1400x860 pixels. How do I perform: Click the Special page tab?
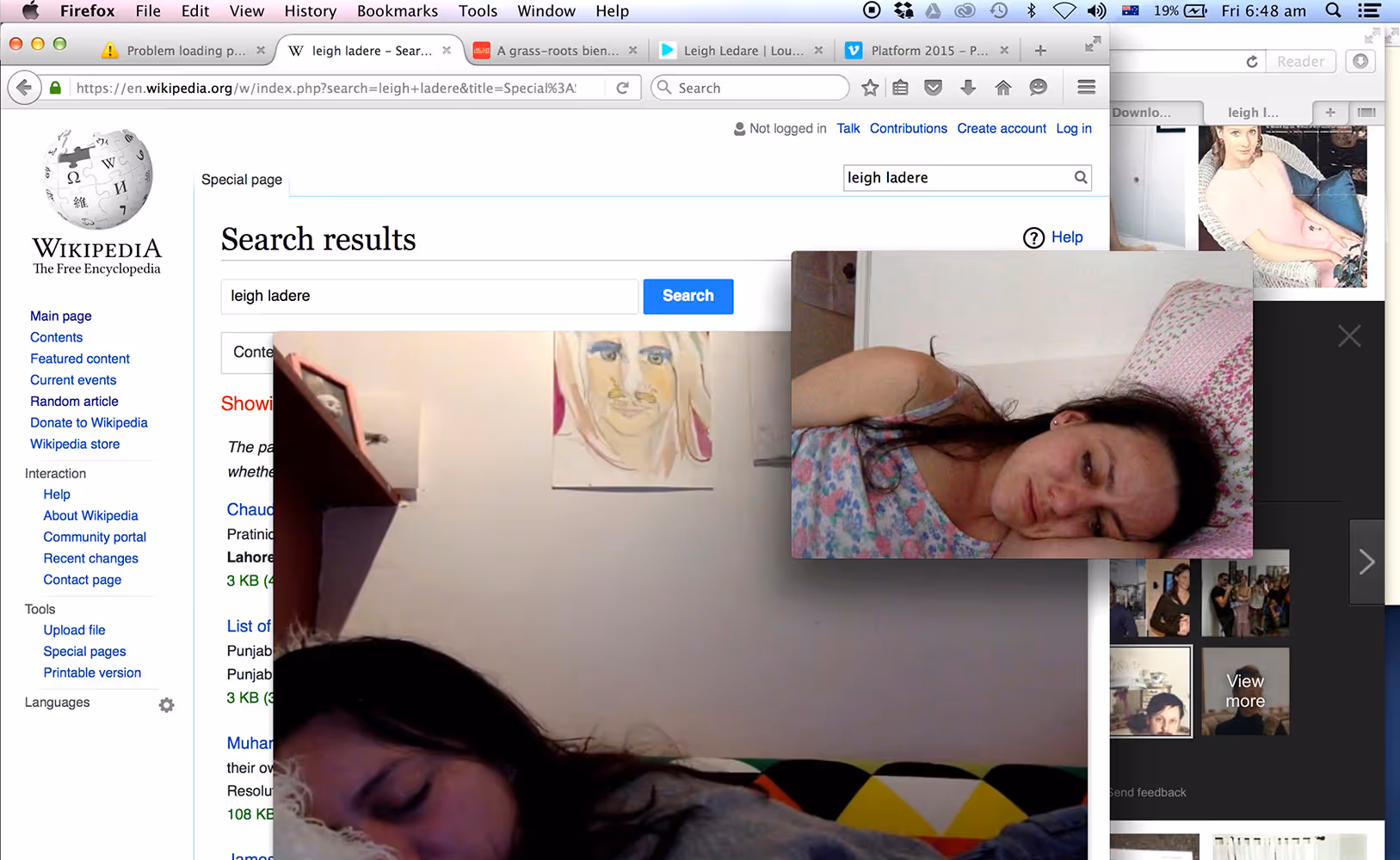pyautogui.click(x=242, y=180)
